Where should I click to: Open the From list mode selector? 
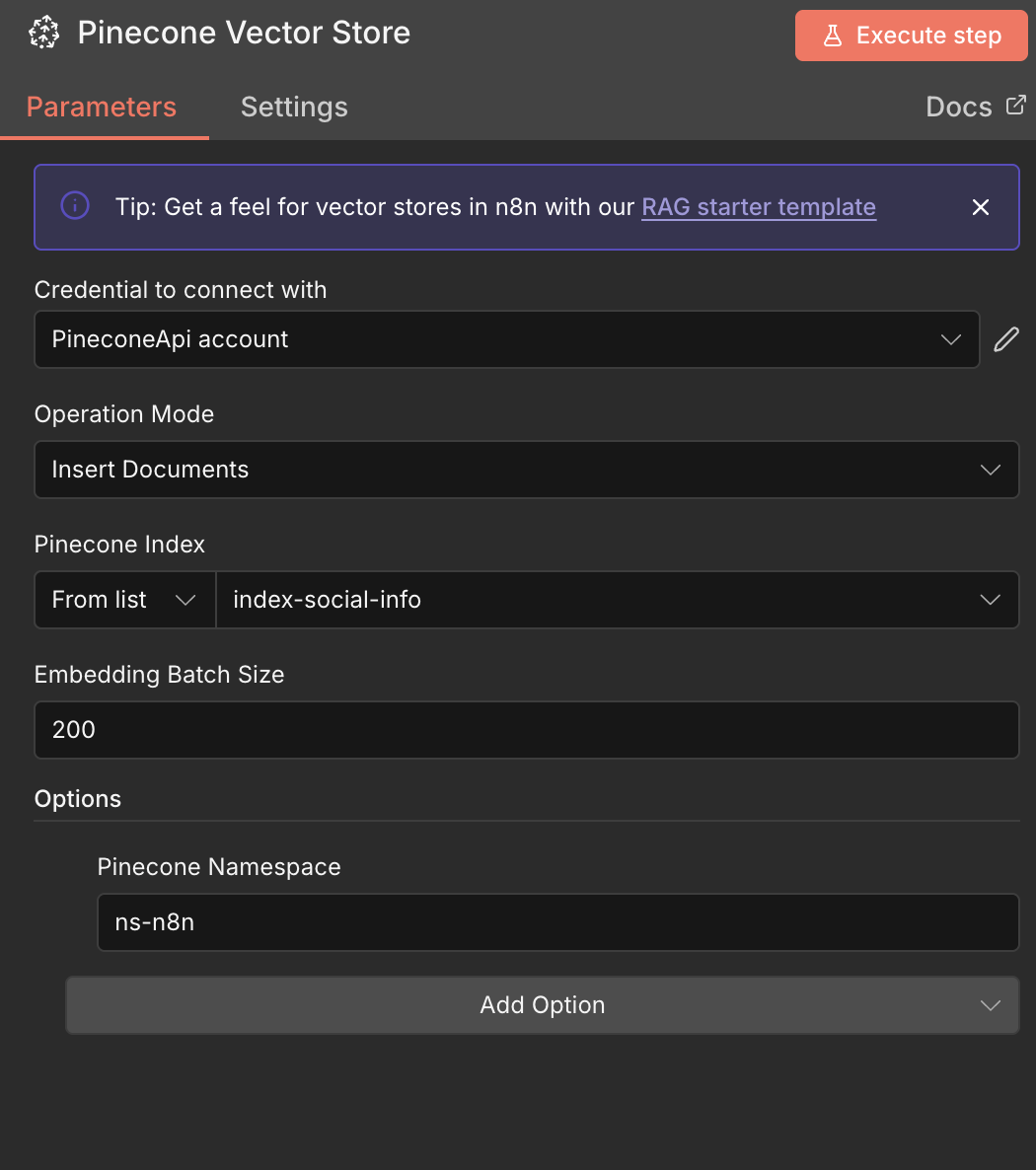[x=124, y=599]
